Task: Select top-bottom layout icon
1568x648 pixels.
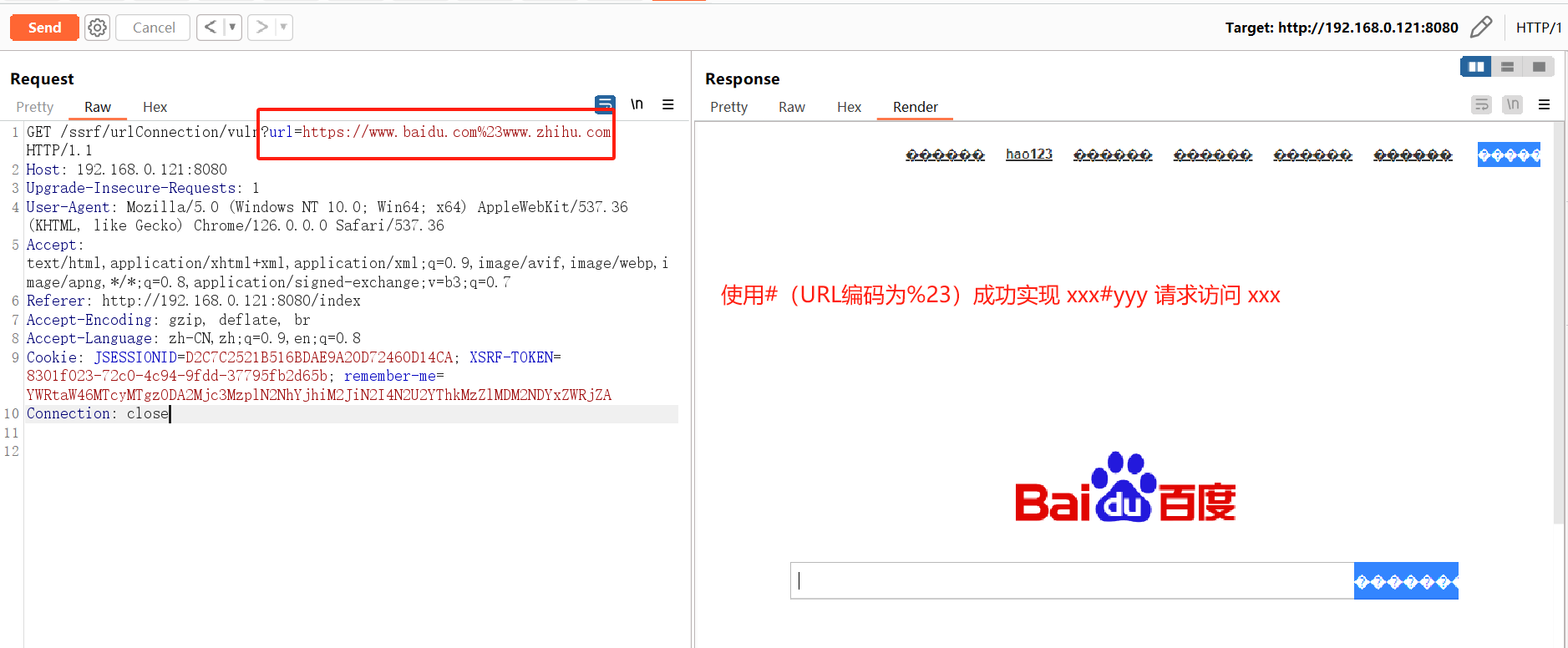Action: point(1507,67)
